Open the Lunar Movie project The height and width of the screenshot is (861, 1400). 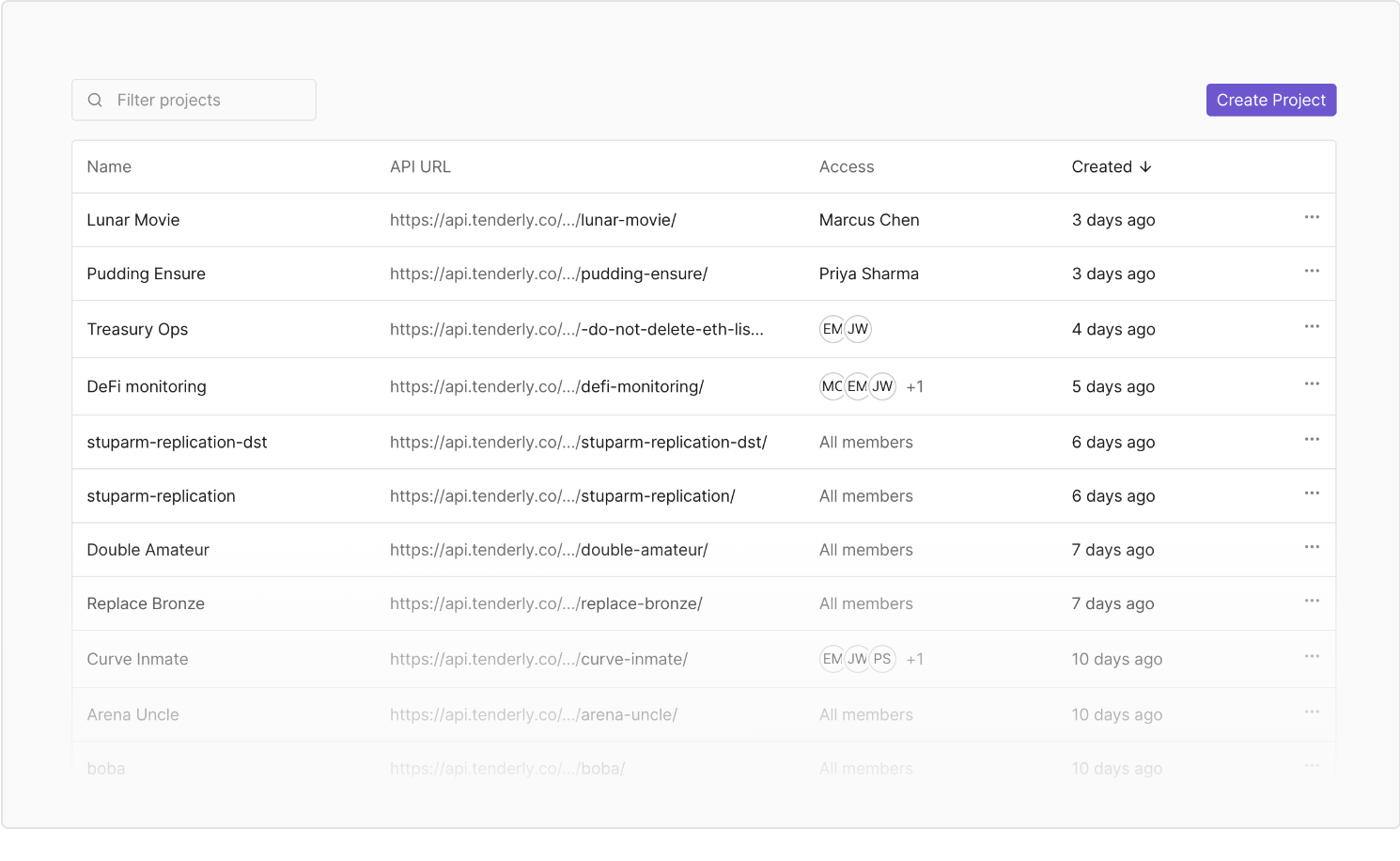click(133, 220)
